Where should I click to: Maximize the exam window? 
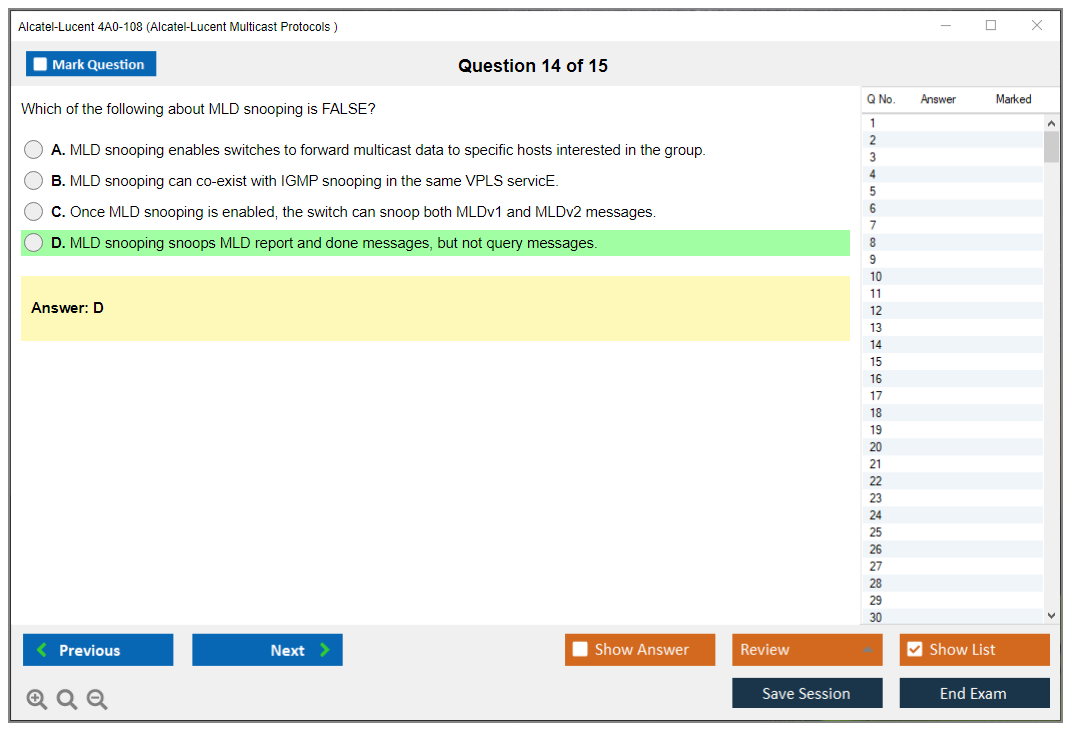click(991, 26)
